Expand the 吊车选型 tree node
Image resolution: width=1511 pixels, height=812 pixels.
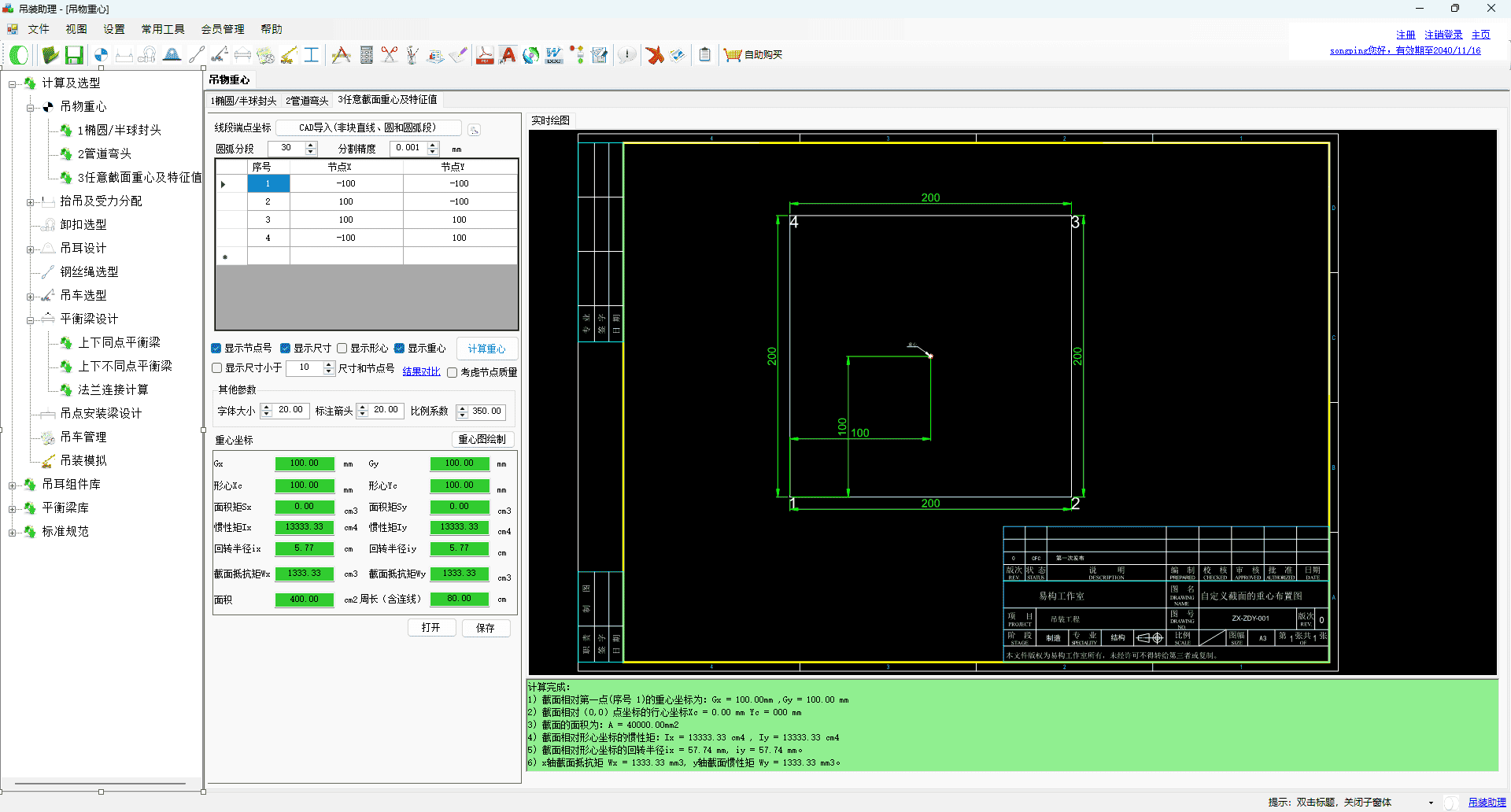[30, 297]
